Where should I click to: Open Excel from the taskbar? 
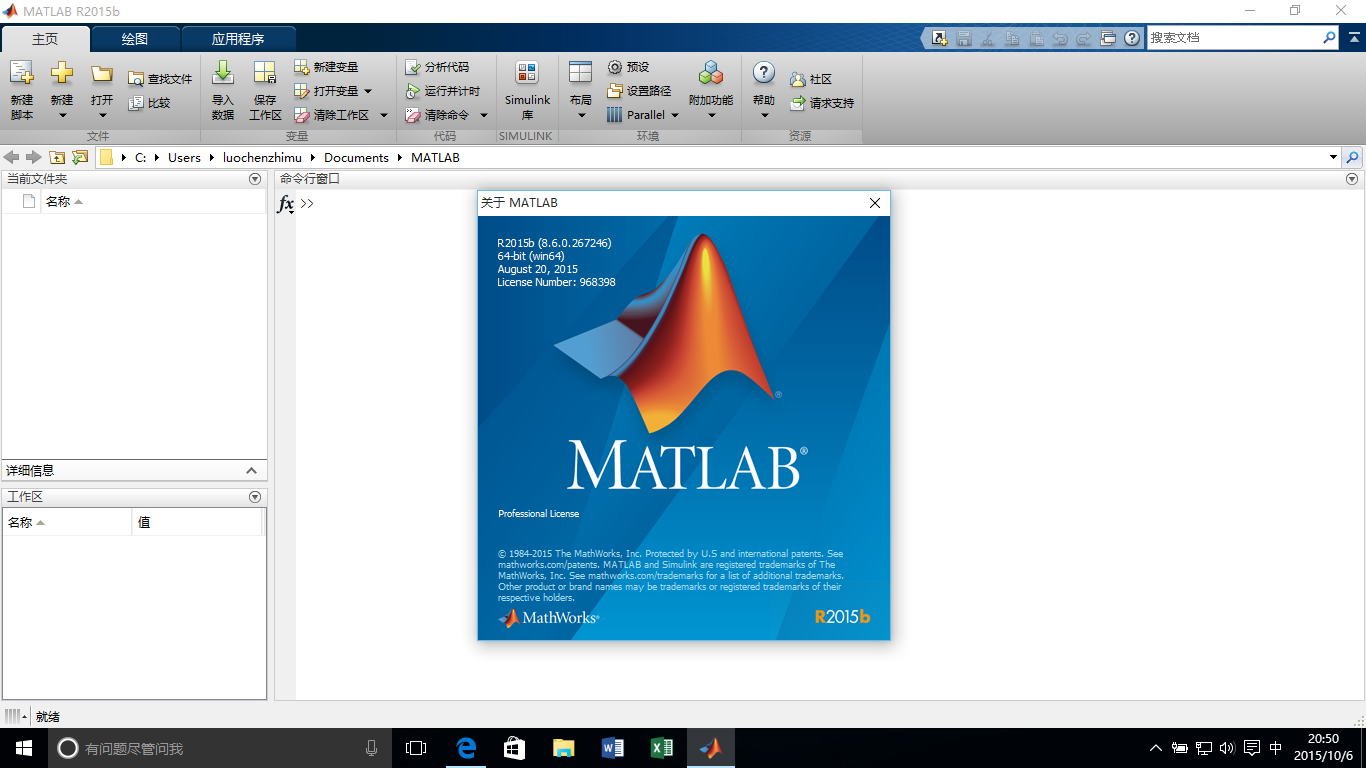[x=661, y=748]
